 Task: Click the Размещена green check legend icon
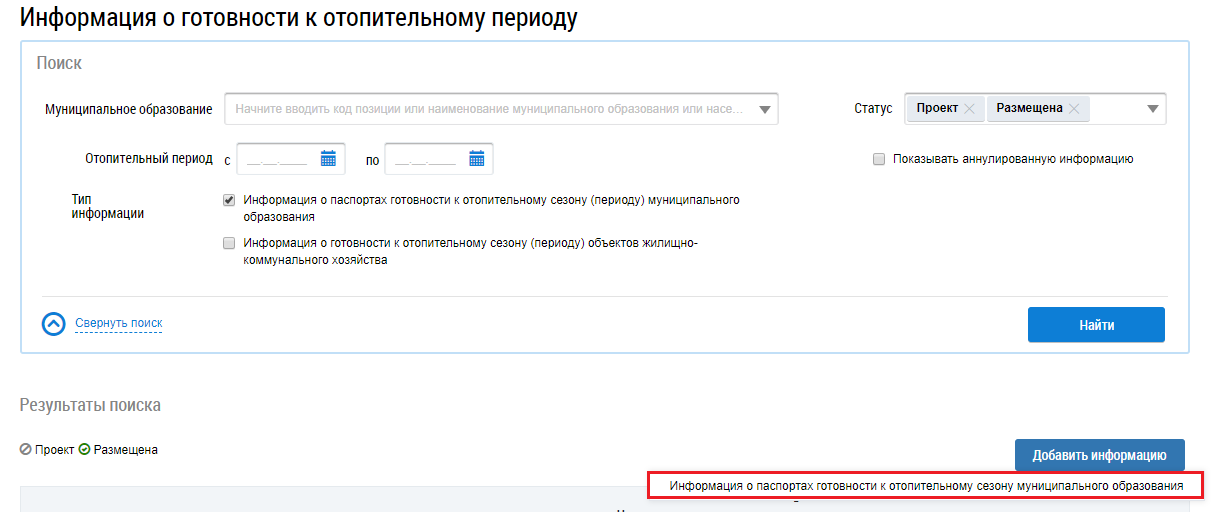(x=84, y=450)
